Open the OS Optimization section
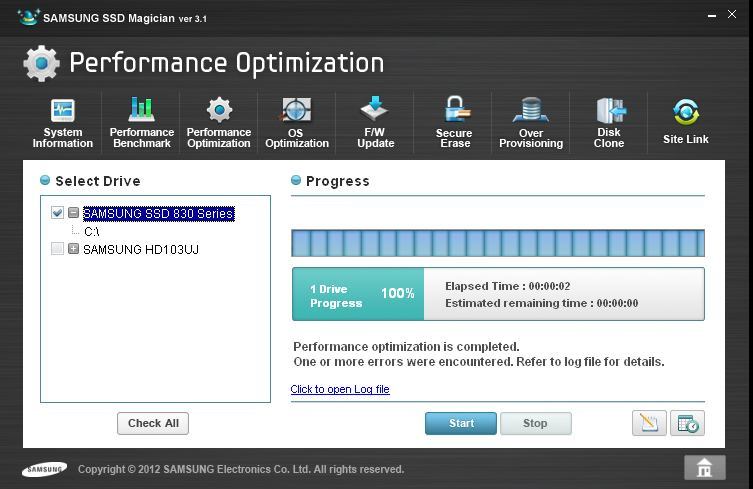This screenshot has height=489, width=753. (296, 122)
